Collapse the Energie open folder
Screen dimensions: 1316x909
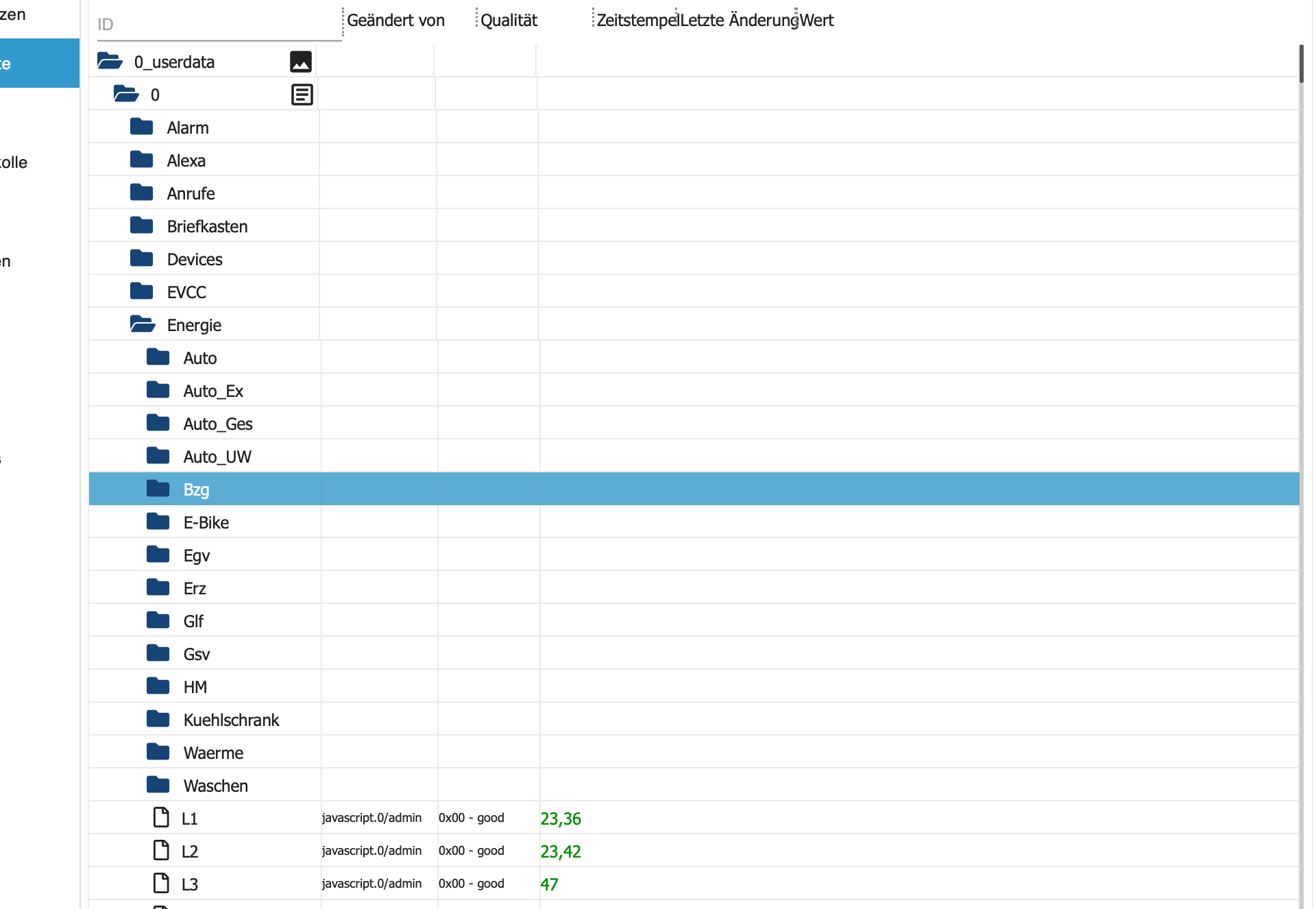[x=143, y=324]
